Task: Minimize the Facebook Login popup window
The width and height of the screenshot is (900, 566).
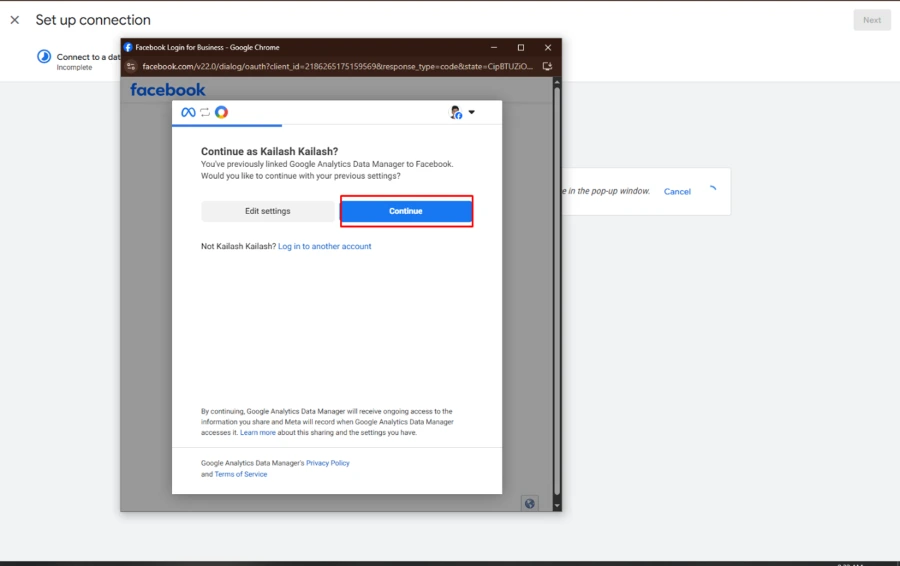Action: click(494, 48)
